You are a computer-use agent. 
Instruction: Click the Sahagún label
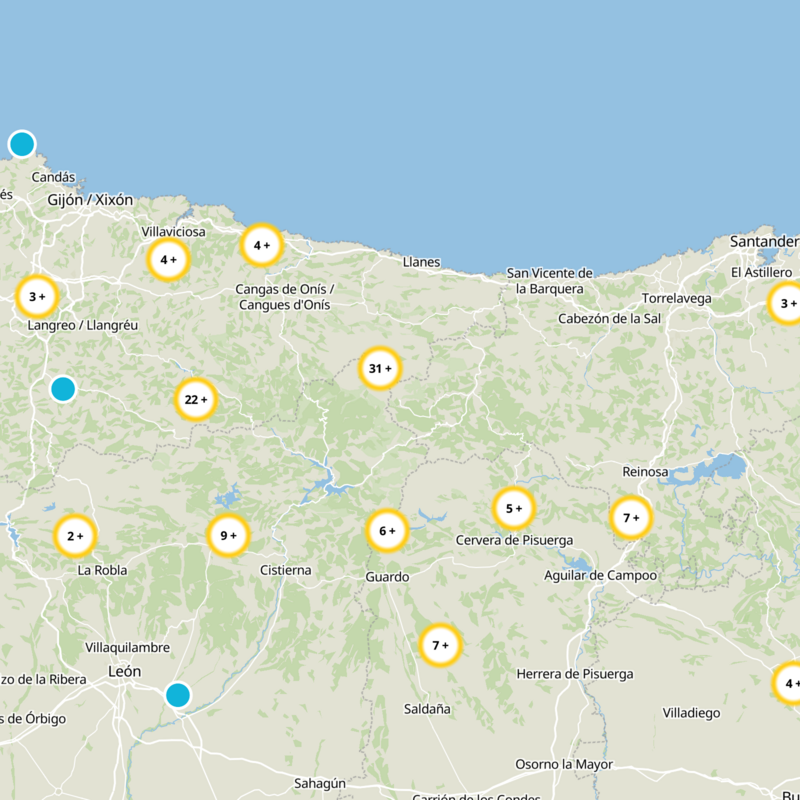(320, 783)
